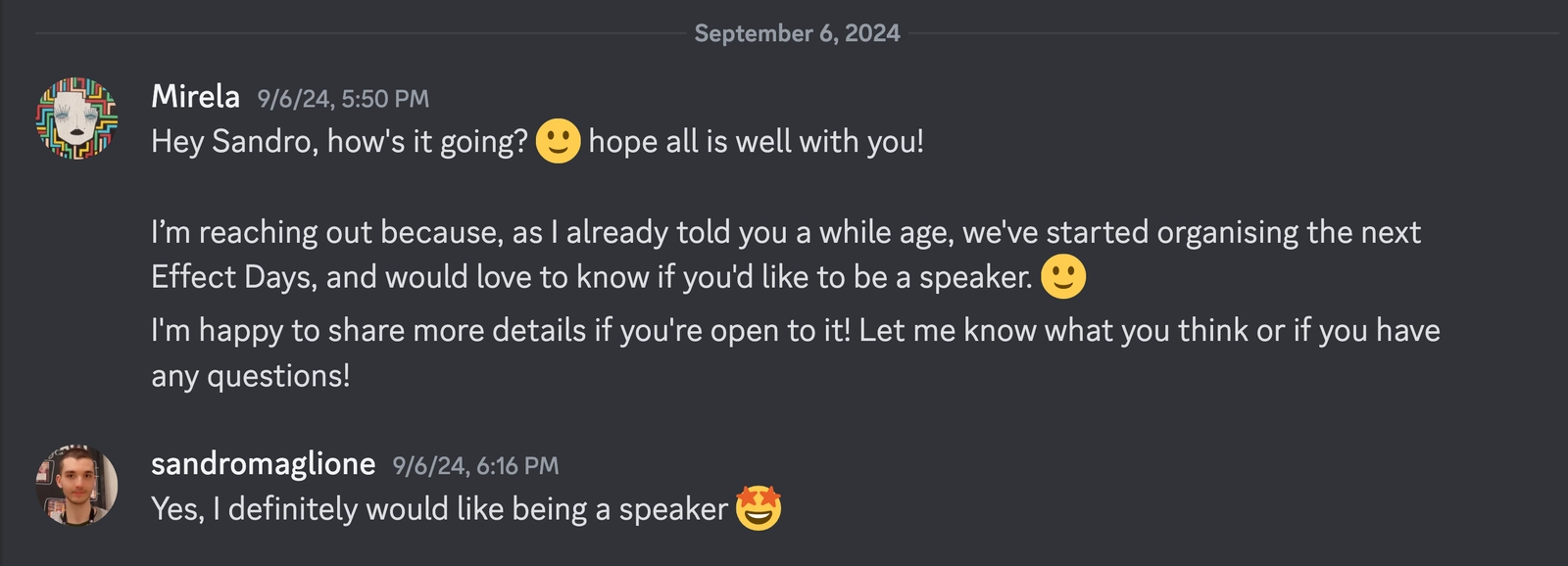Click the 5:50 PM message timestamp
The width and height of the screenshot is (1568, 566).
343,99
